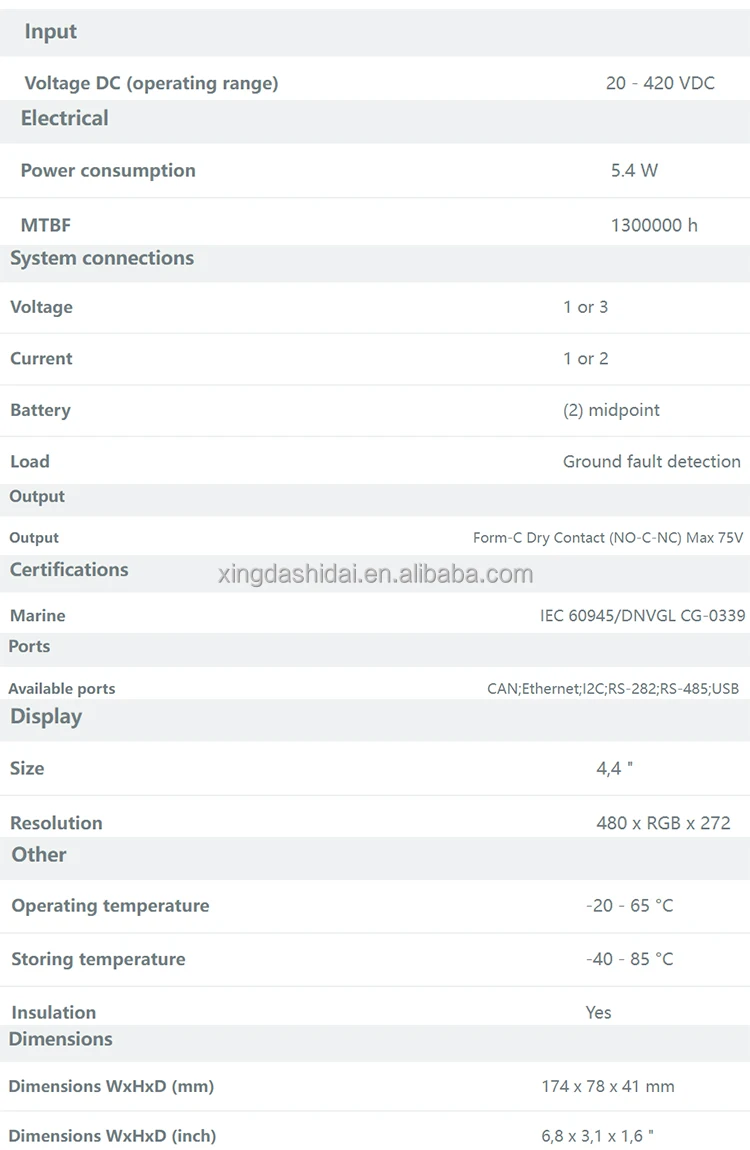Click the 480 x RGB x 272 resolution

[663, 823]
